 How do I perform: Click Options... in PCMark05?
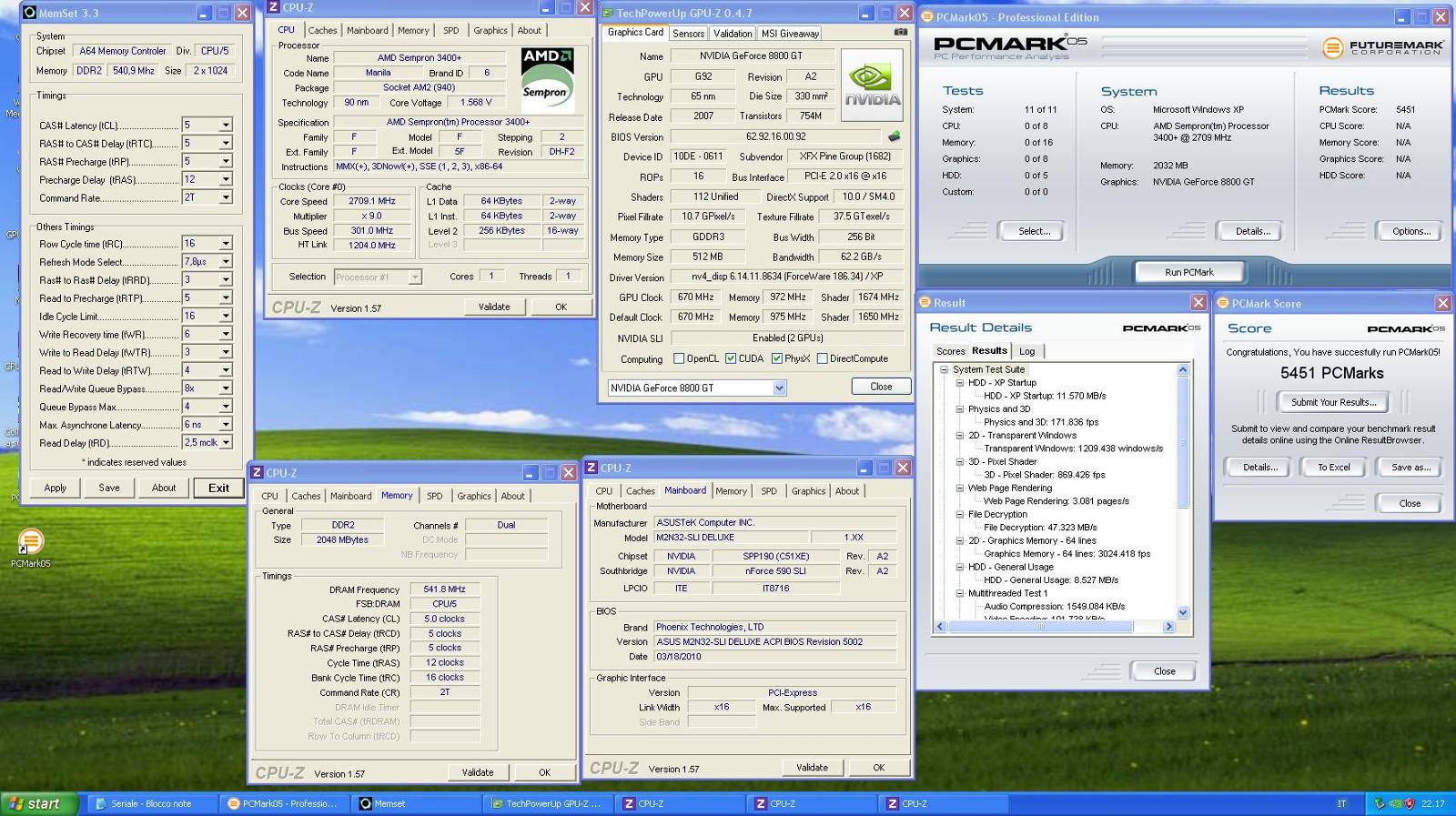1410,231
